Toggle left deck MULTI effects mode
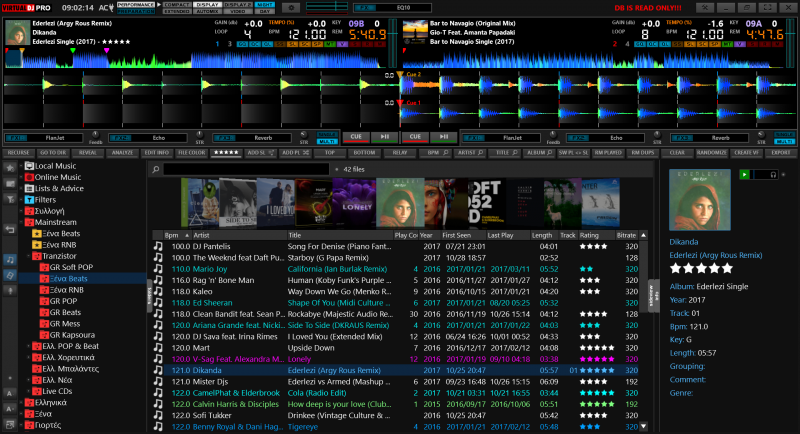This screenshot has height=434, width=800. 327,141
